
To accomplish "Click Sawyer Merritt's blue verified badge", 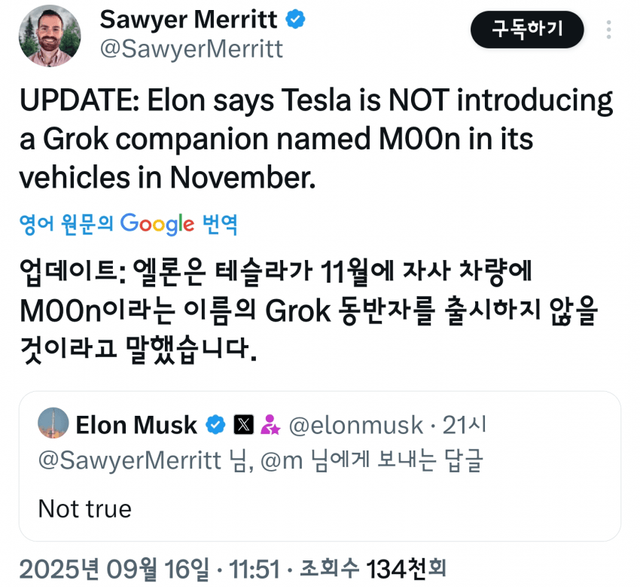I will 298,18.
